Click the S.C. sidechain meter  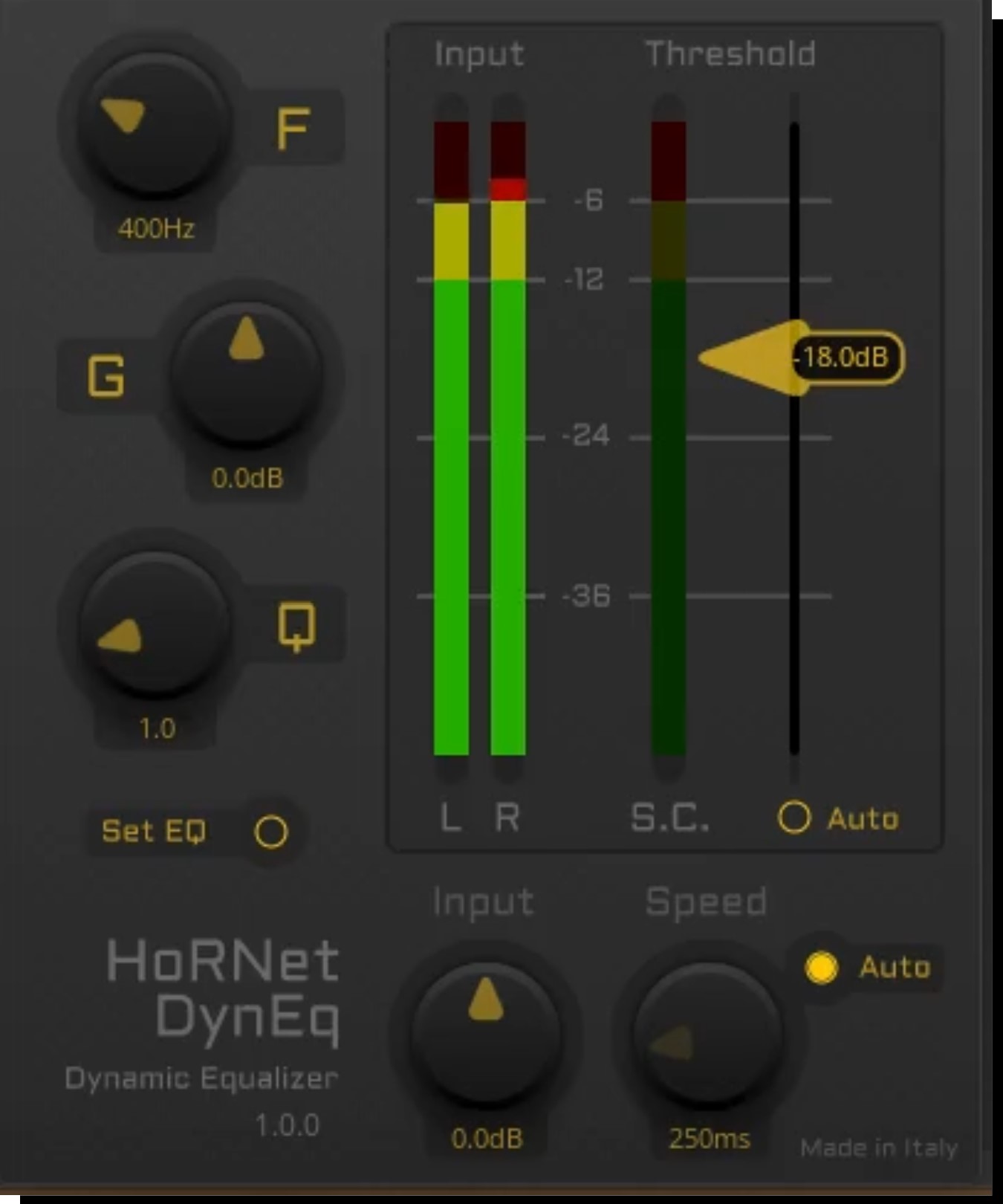coord(669,438)
